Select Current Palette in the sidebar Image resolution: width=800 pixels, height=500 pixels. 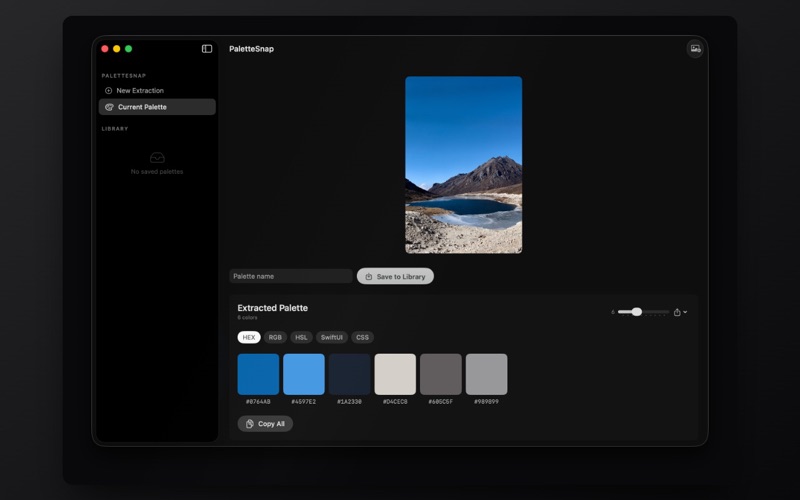pos(157,107)
